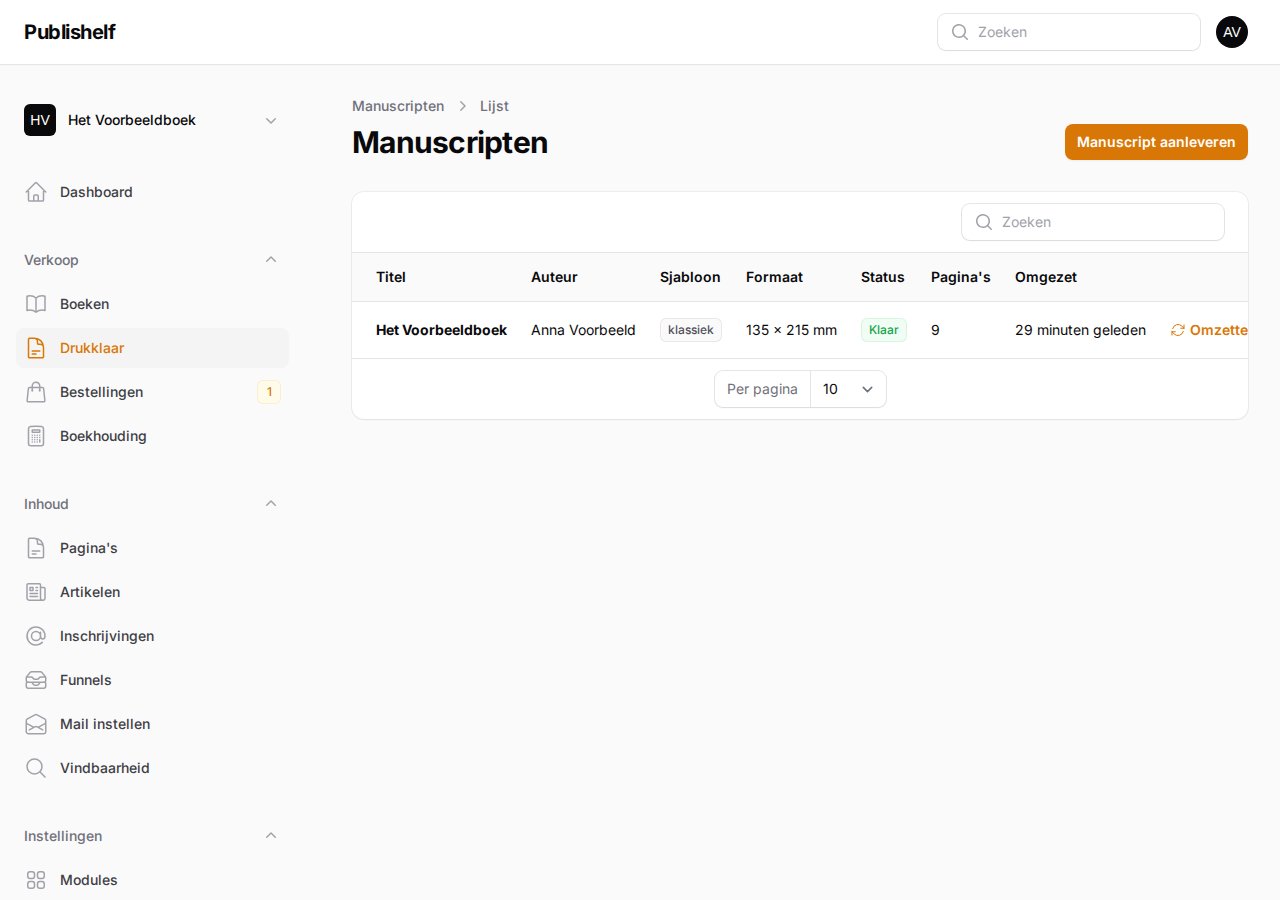Collapse the Inhoud section
This screenshot has height=900, width=1280.
pos(271,504)
